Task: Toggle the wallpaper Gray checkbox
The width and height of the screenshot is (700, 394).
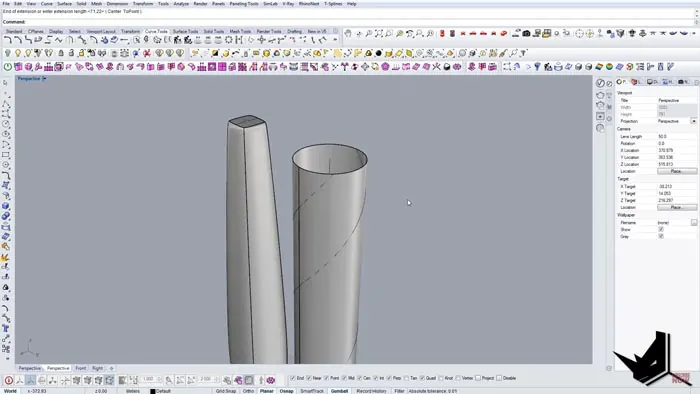Action: click(661, 236)
